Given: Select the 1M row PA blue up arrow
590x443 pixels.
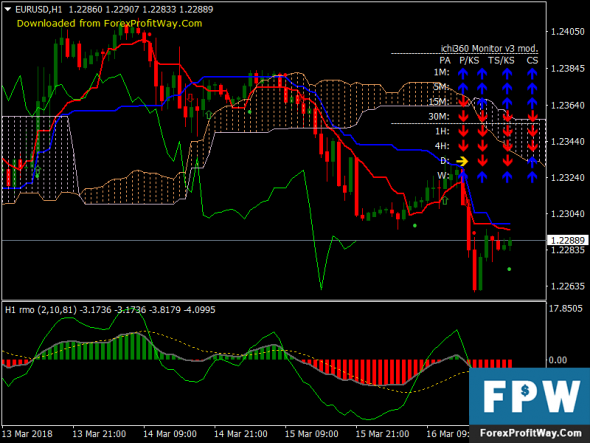Looking at the screenshot, I should 463,73.
